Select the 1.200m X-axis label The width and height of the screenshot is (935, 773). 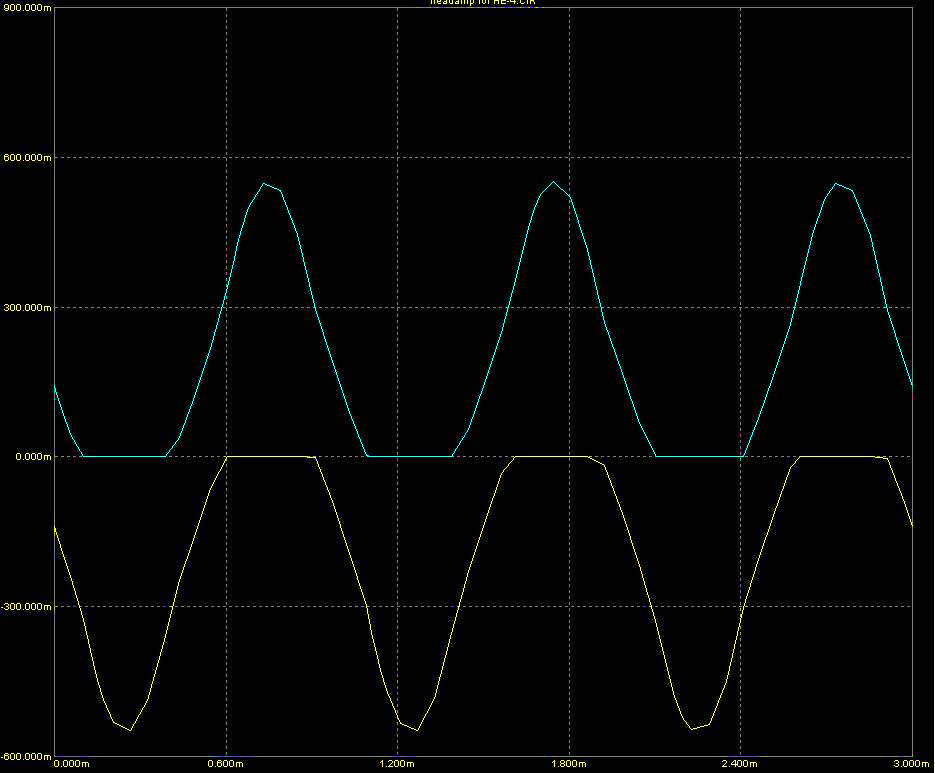click(397, 765)
